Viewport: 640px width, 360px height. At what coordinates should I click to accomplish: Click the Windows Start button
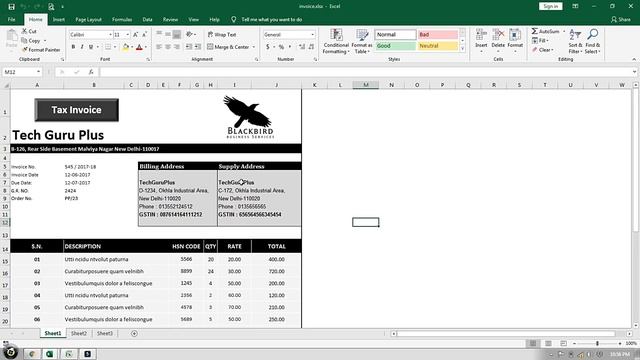pos(10,353)
